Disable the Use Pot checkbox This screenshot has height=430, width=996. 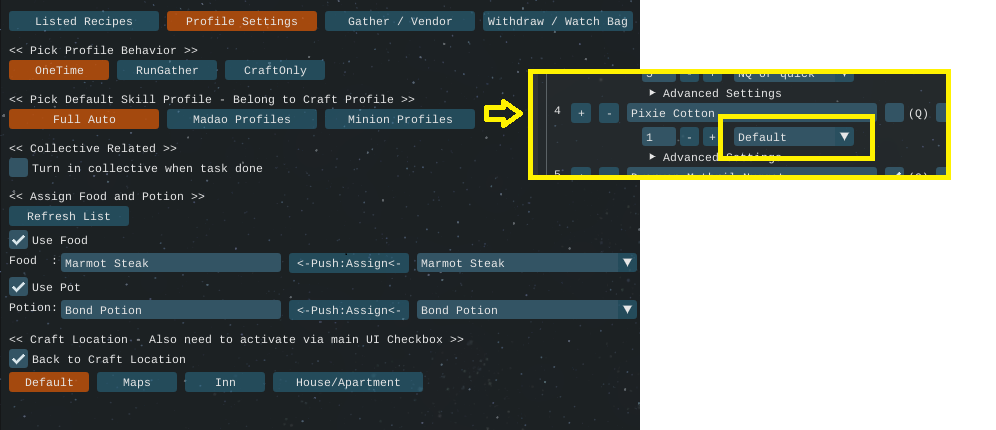coord(18,287)
